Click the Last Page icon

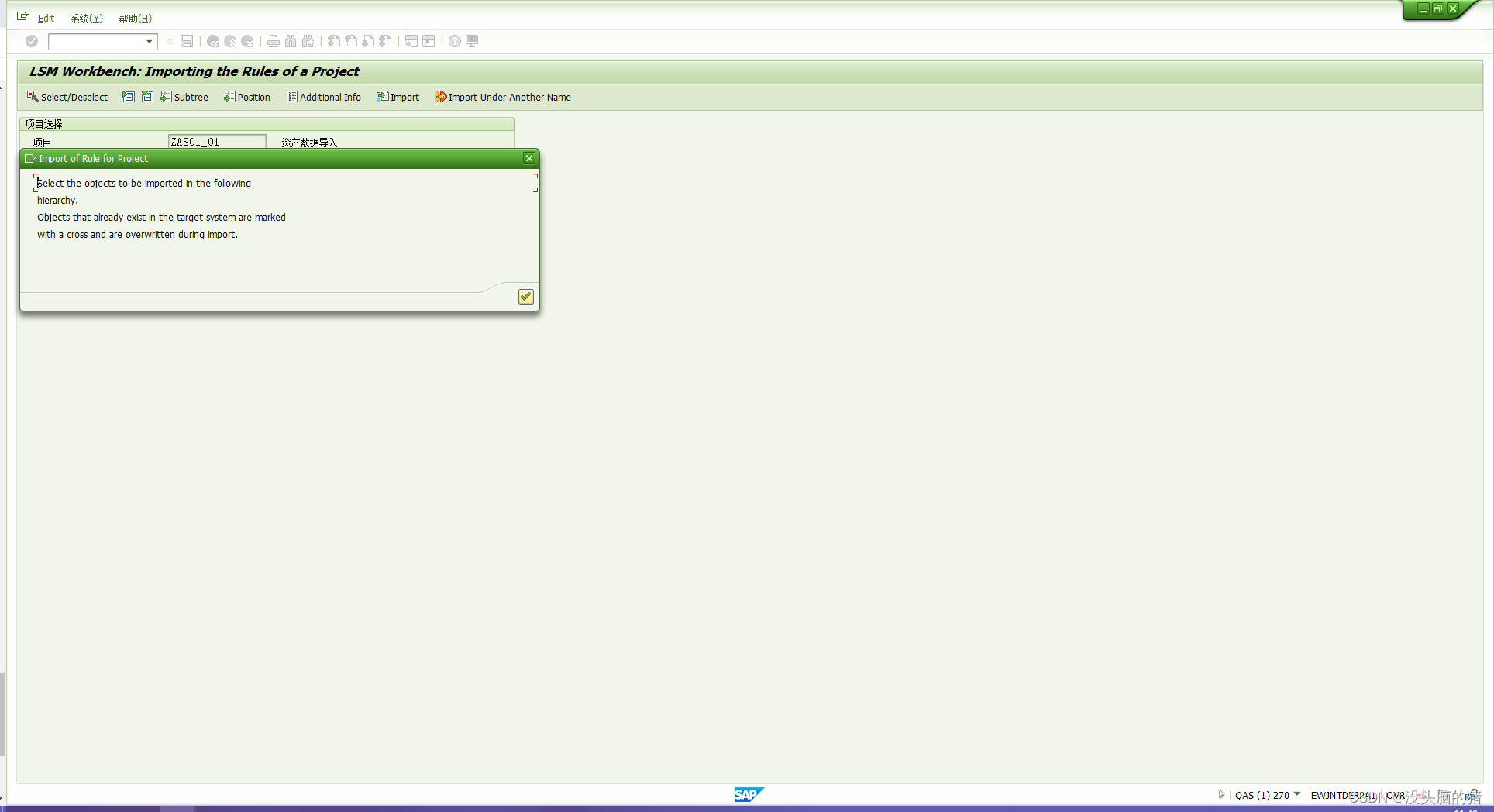pos(385,41)
